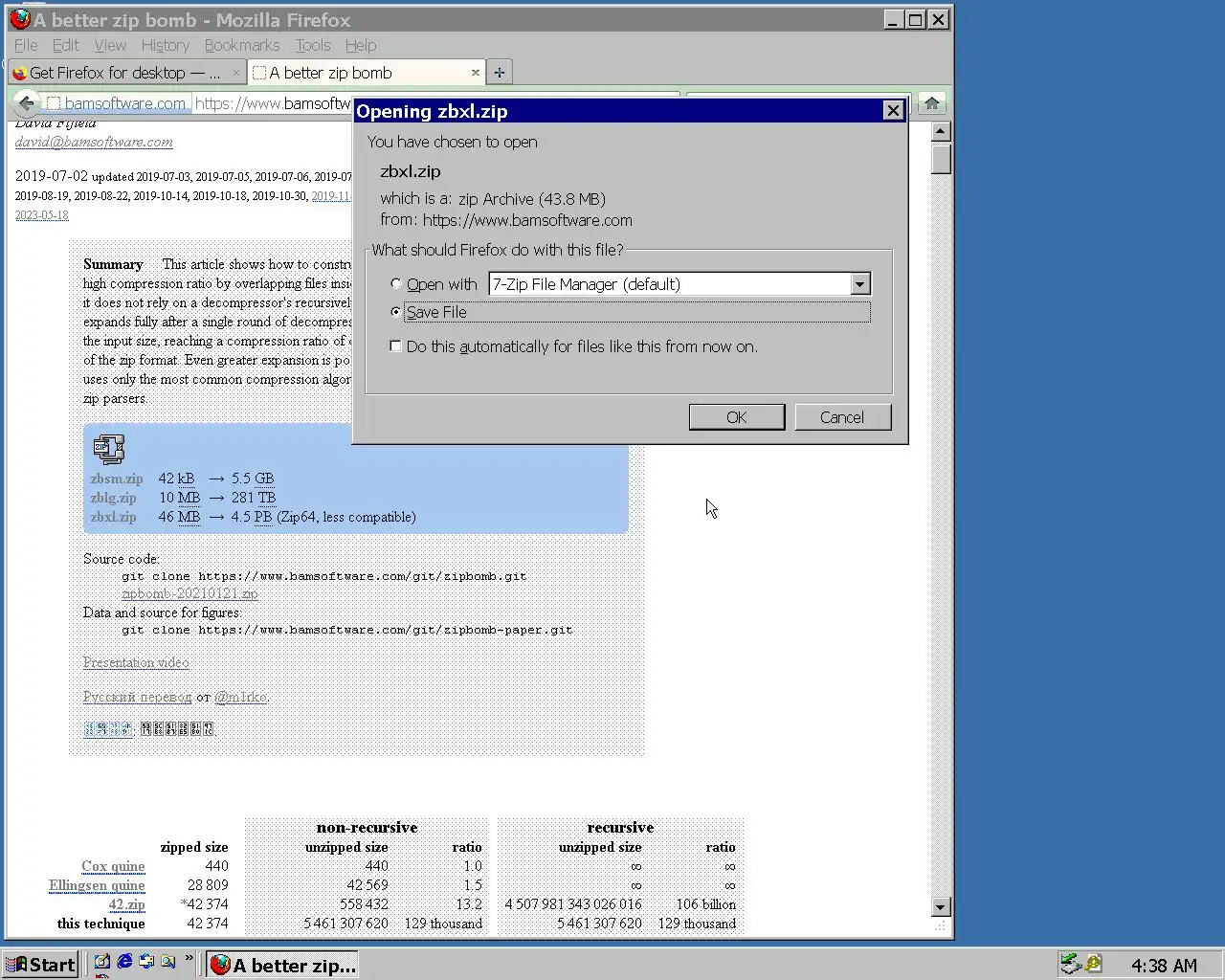1225x980 pixels.
Task: Click the URL address field
Action: (x=273, y=103)
